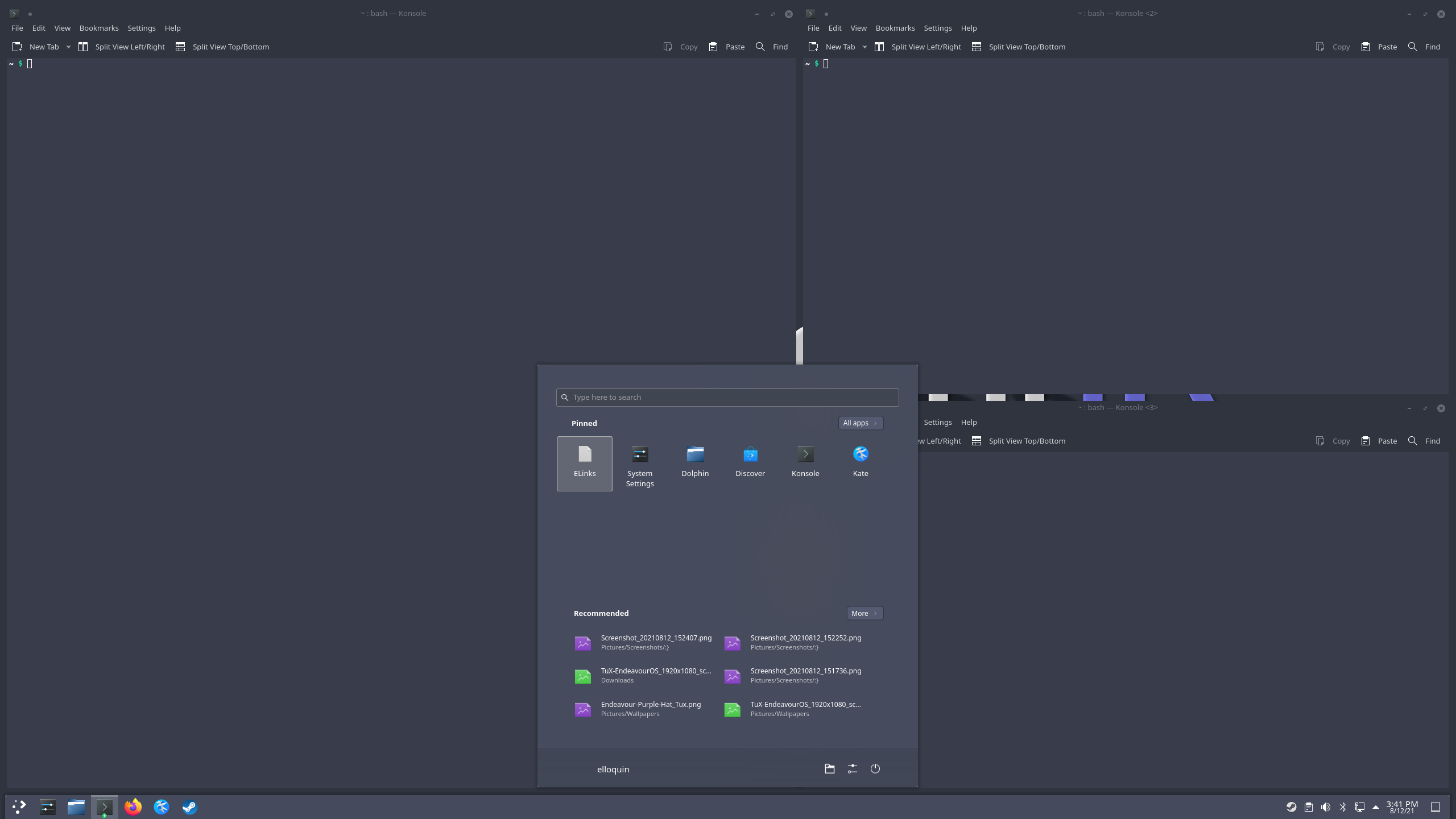Launch ELinks from pinned apps
This screenshot has height=819, width=1456.
click(584, 464)
